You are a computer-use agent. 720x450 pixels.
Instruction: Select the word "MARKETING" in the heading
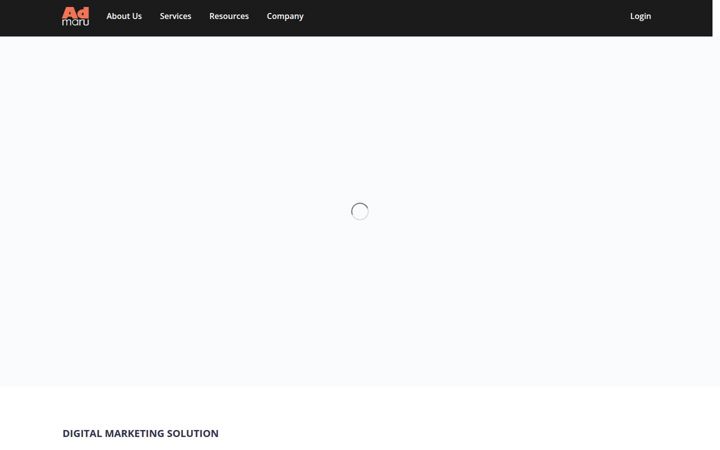pyautogui.click(x=134, y=433)
